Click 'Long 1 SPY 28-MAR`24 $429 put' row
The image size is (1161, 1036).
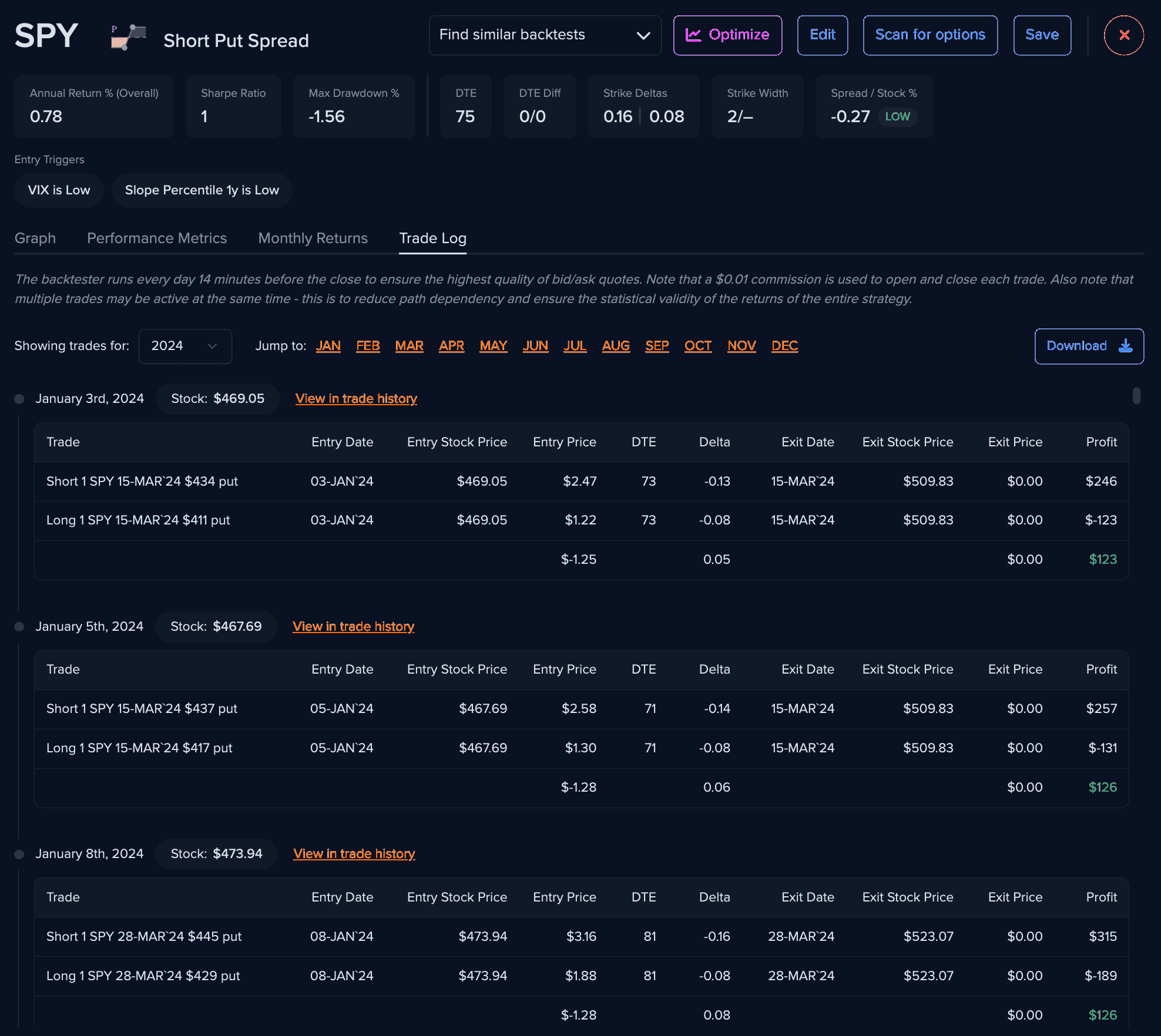point(581,976)
